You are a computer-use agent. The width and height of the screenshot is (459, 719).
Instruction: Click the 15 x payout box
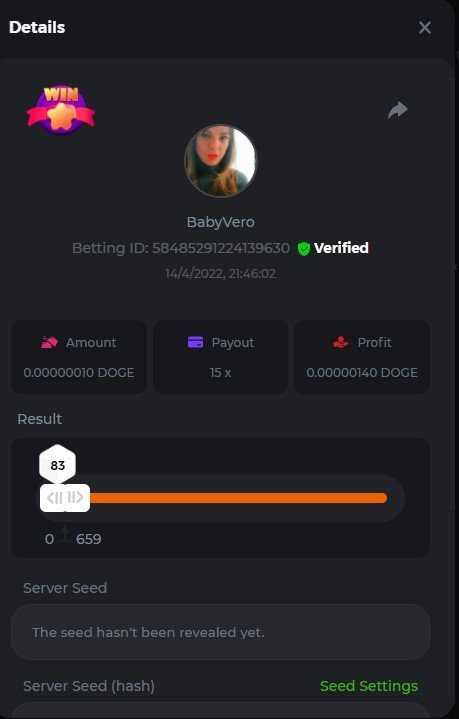221,357
